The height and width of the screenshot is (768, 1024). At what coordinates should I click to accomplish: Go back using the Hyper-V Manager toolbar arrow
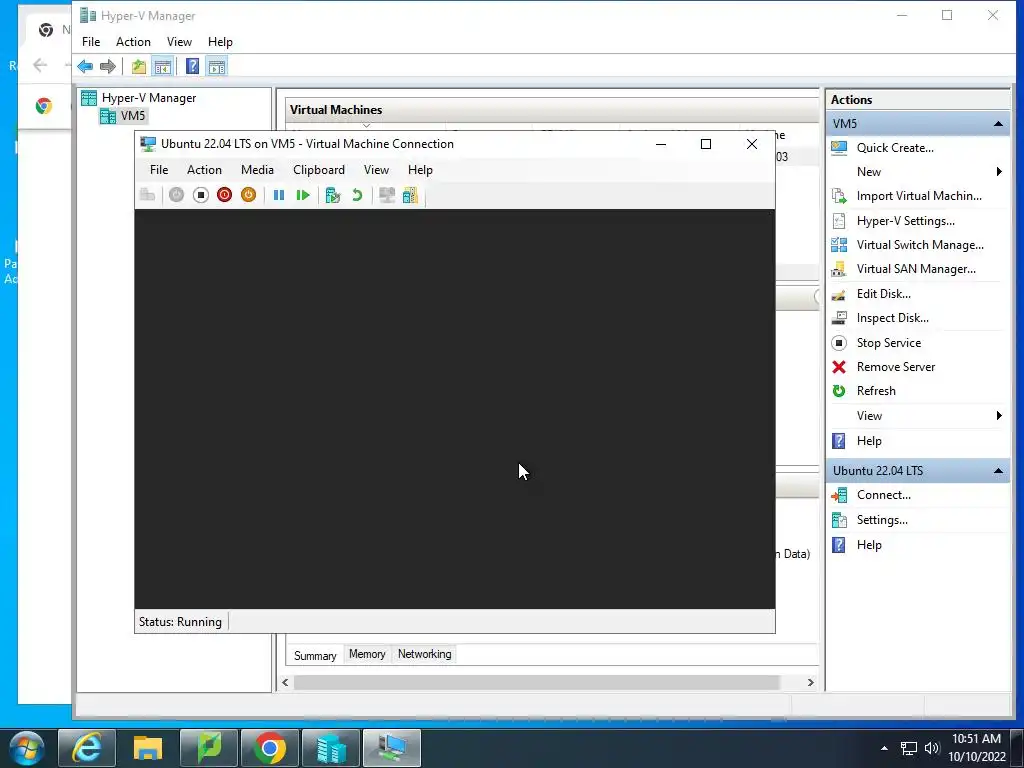85,66
